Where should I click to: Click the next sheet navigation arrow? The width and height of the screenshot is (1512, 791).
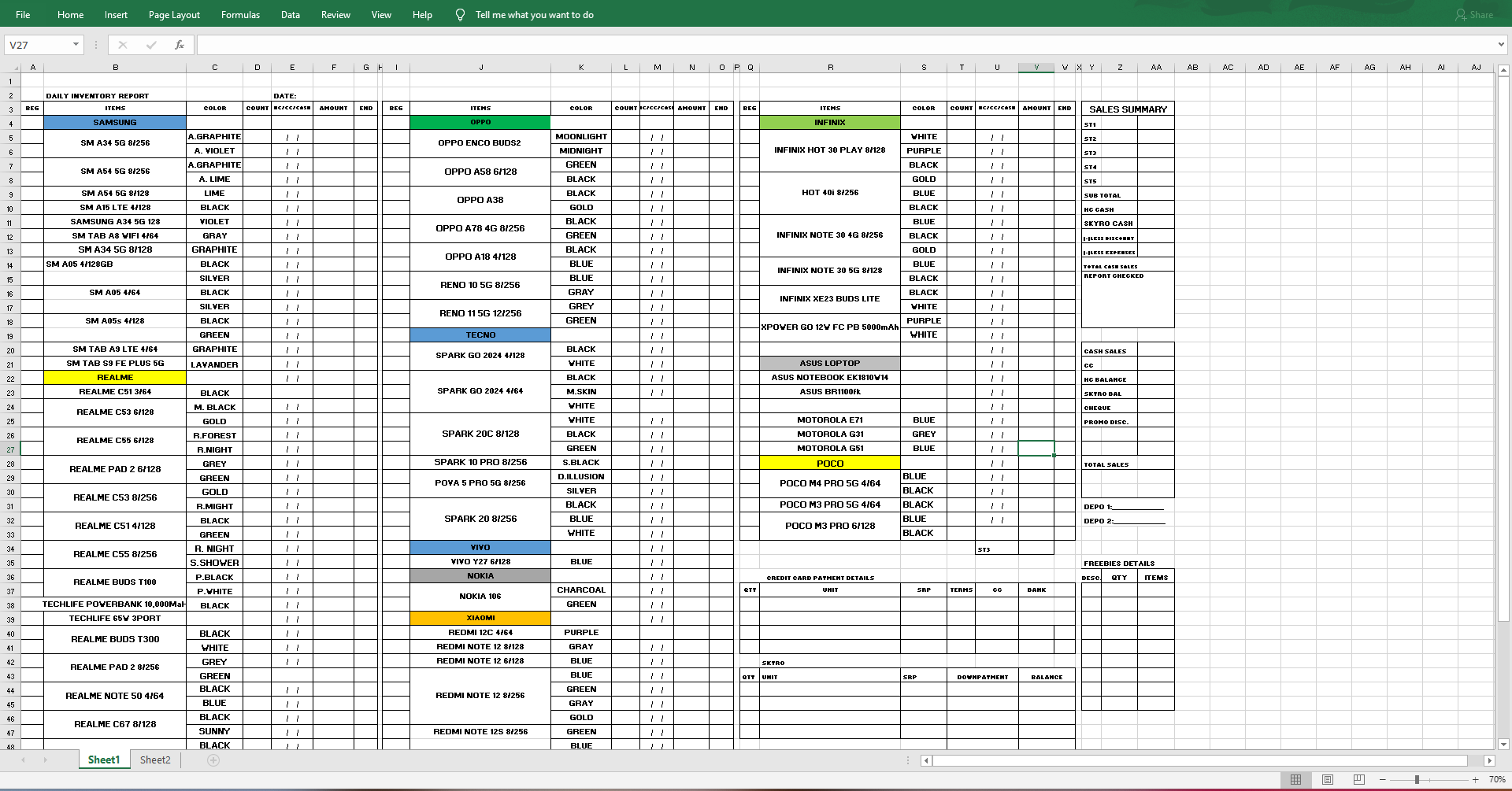[x=46, y=760]
